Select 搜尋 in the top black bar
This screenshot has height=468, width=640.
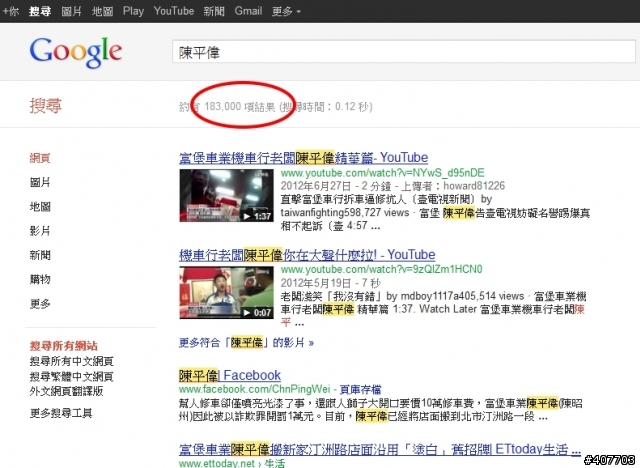[x=40, y=11]
